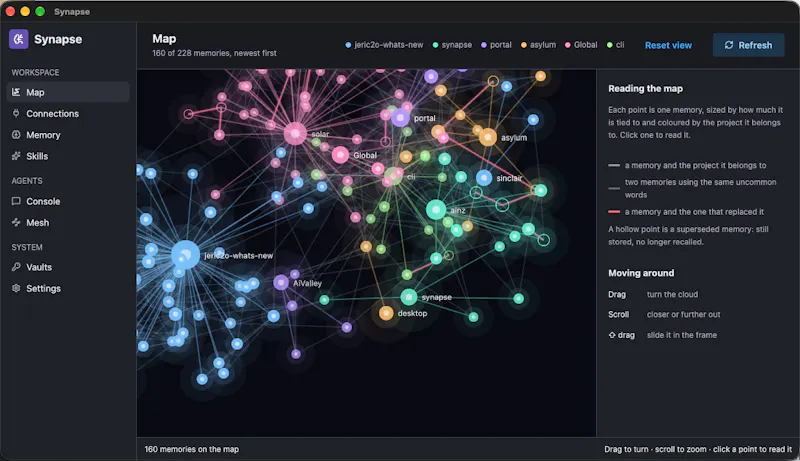Click 'a memory and the one that replaced it'

694,212
